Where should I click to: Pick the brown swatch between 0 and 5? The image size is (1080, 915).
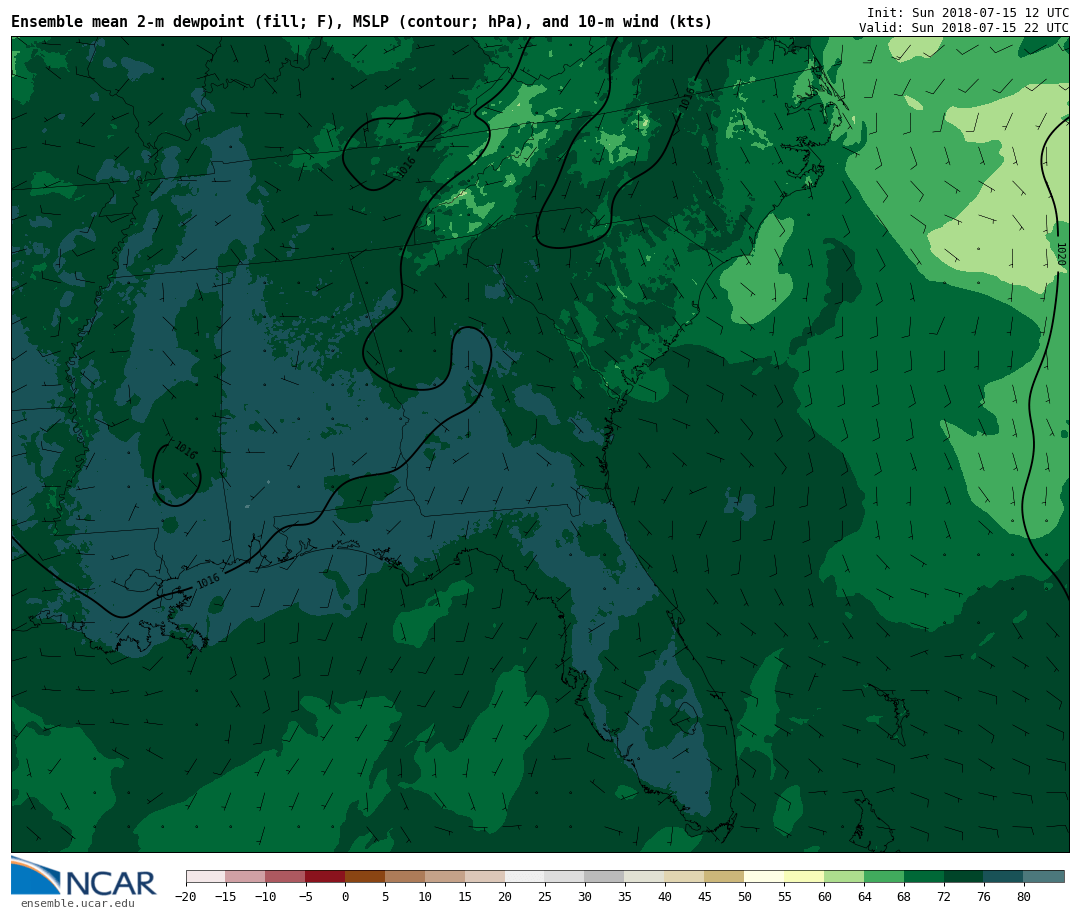[365, 877]
